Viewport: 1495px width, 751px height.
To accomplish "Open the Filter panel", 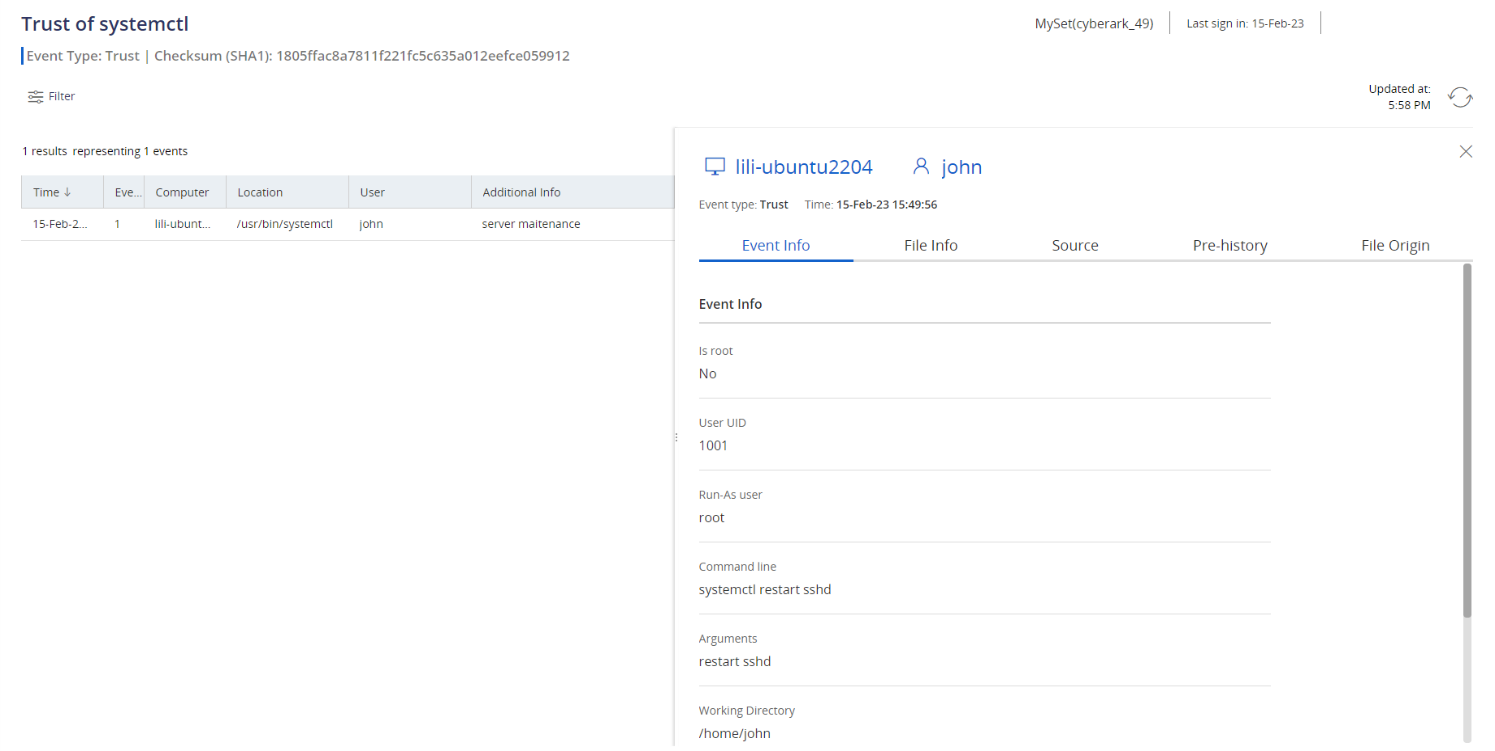I will pyautogui.click(x=51, y=96).
